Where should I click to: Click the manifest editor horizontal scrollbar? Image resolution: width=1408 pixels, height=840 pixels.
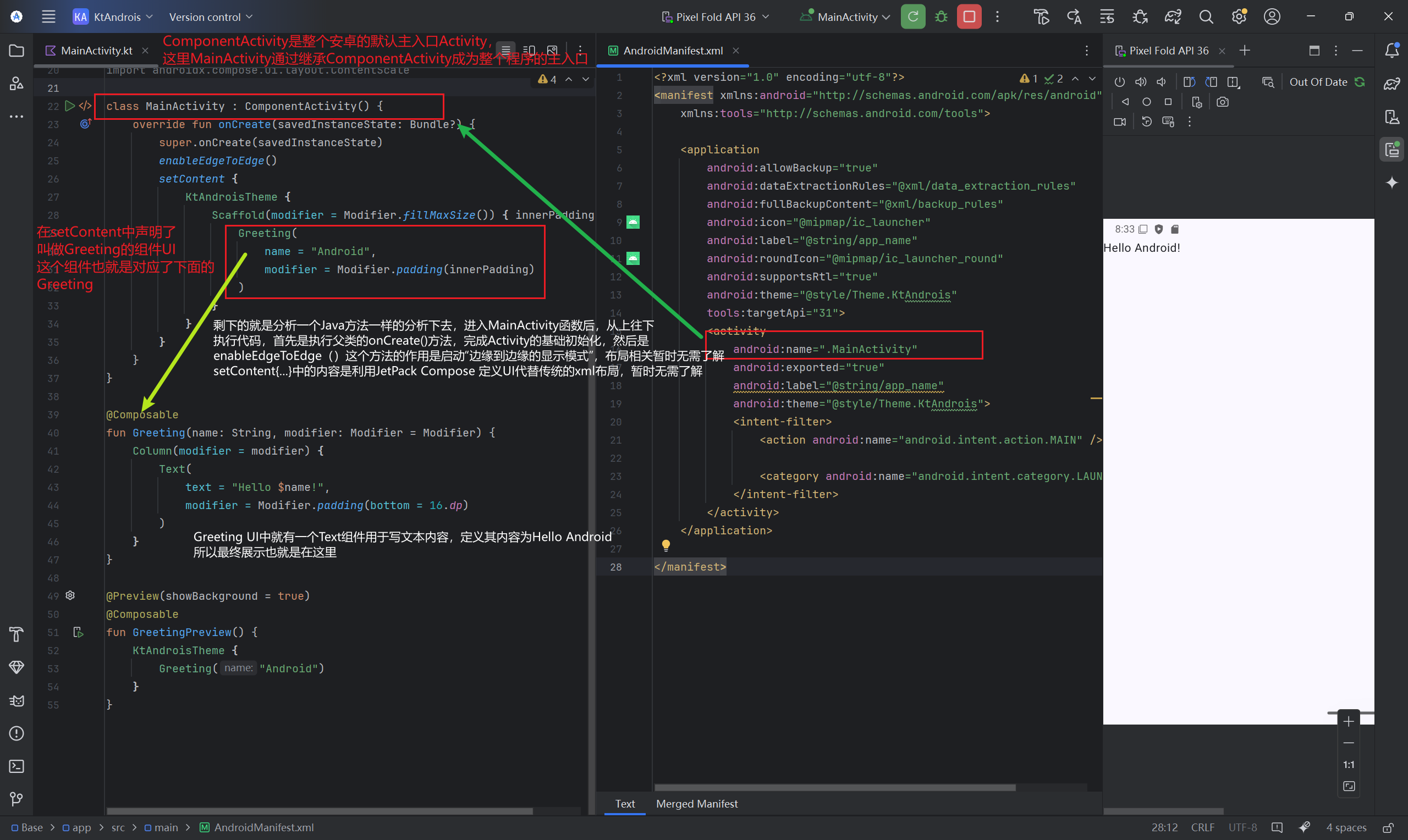point(834,787)
